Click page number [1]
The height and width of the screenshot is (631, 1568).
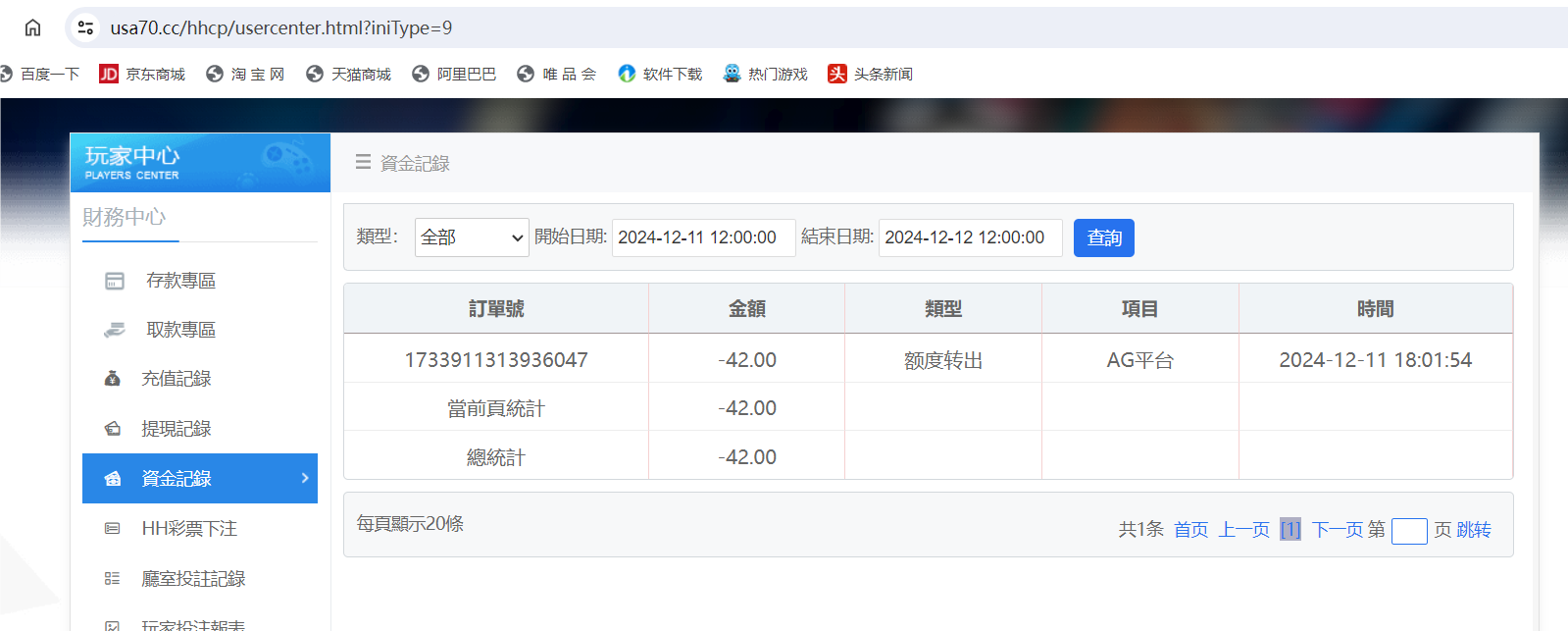(x=1290, y=530)
